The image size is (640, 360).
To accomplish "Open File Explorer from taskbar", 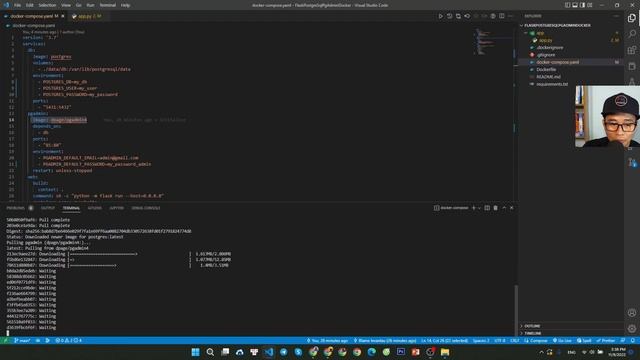I will click(445, 352).
